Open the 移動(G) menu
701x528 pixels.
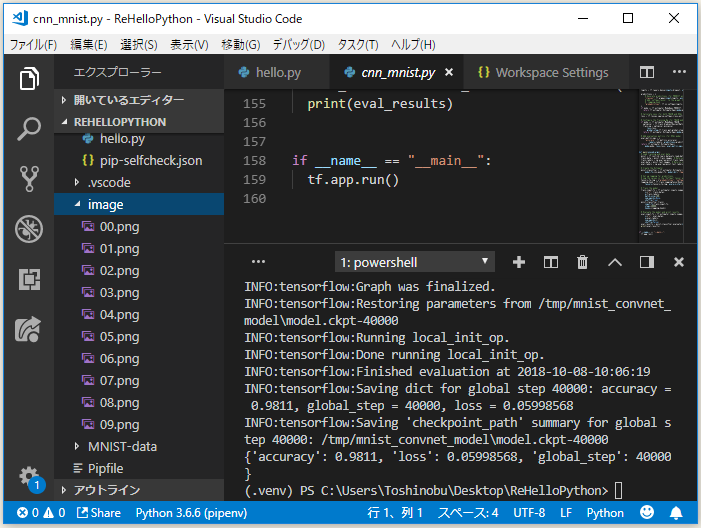241,45
